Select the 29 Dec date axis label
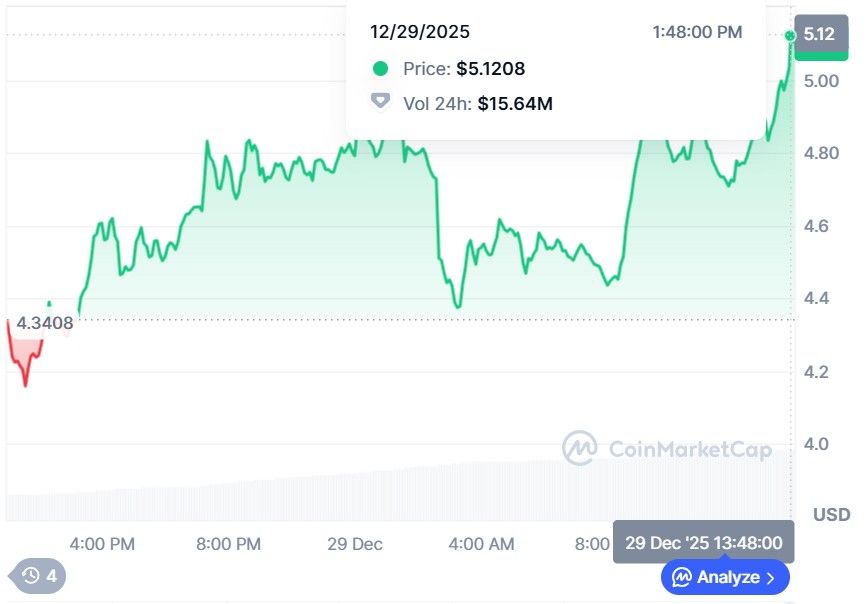Screen dimensions: 868x604 pos(355,544)
